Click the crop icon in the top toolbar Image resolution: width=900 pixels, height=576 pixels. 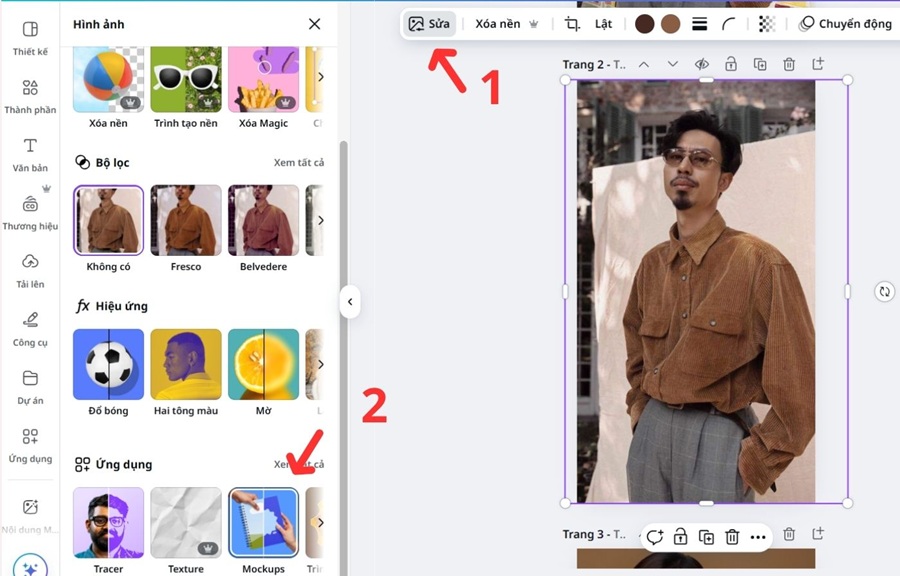pos(572,24)
